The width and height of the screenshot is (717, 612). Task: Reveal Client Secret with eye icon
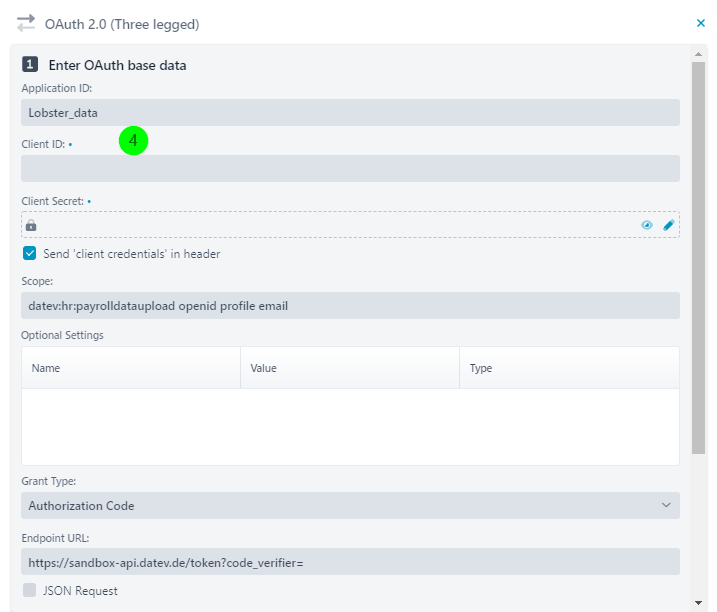pyautogui.click(x=647, y=225)
